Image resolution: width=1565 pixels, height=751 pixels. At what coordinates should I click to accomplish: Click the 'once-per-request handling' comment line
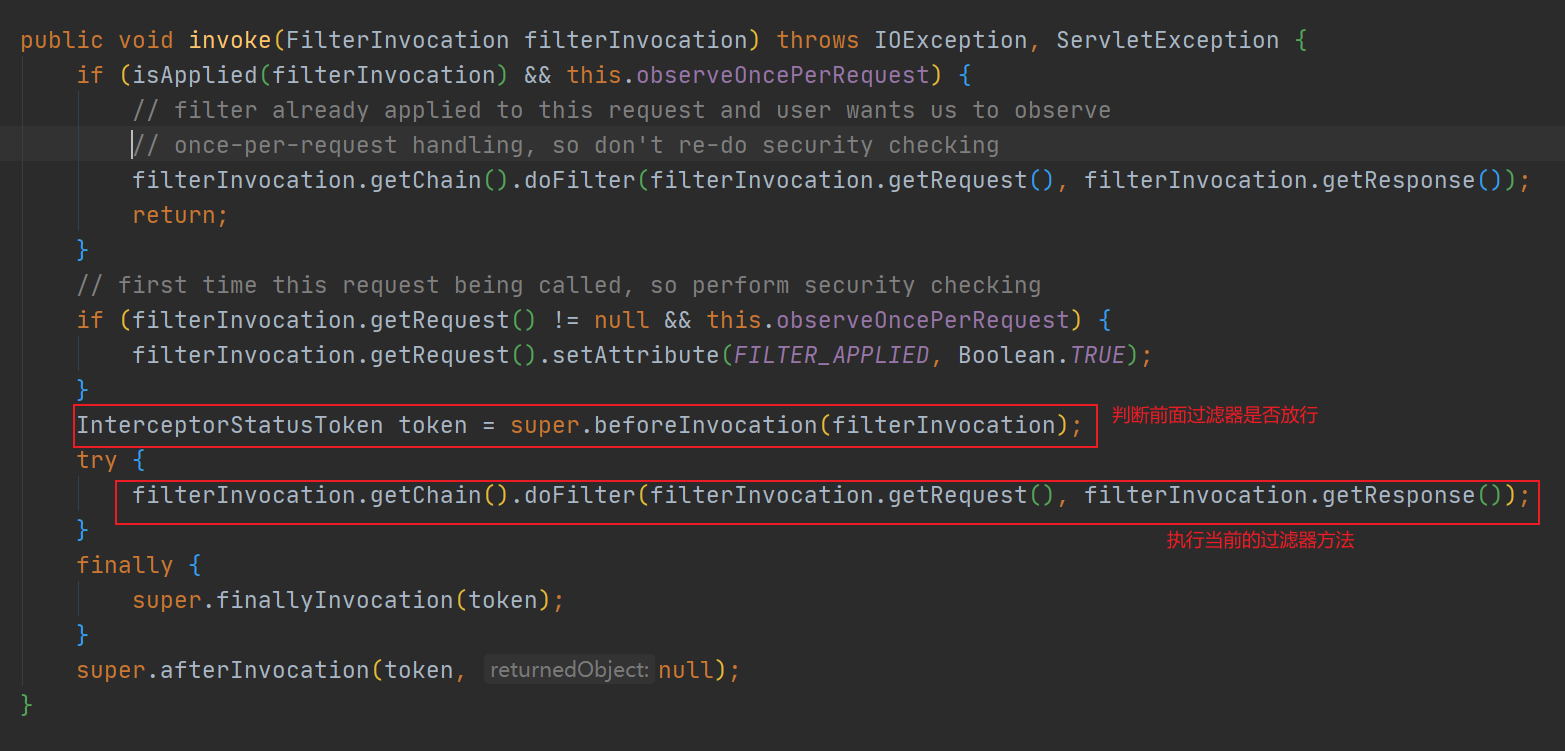pos(566,145)
